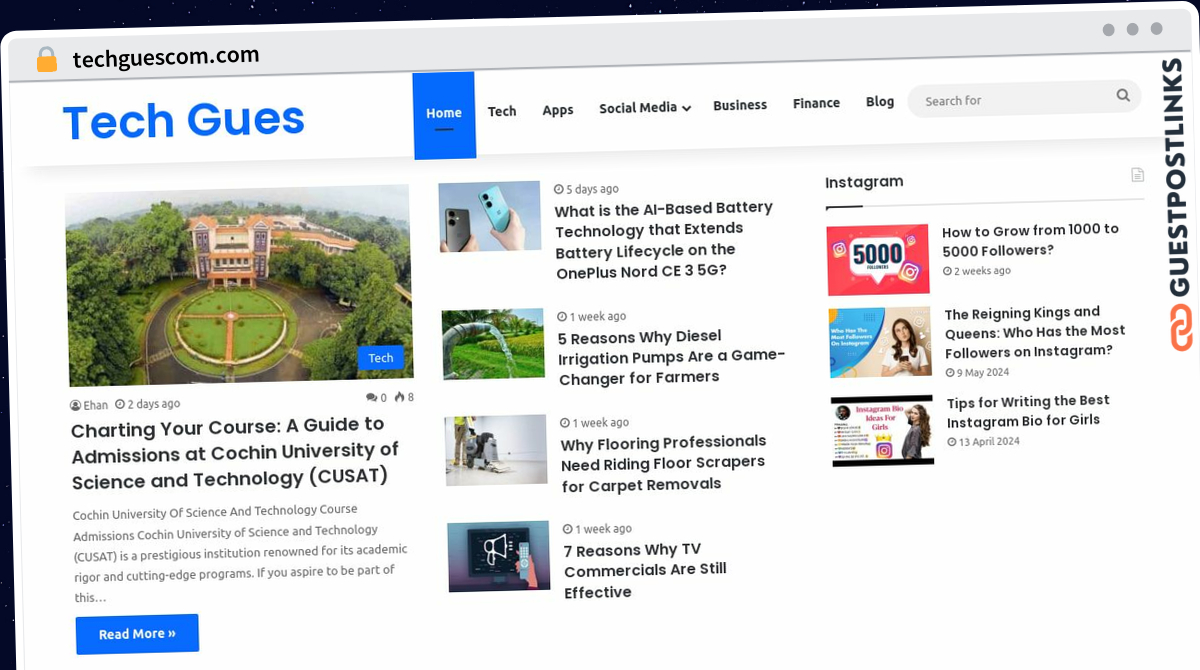
Task: Click the CUSAT article excerpt paragraph
Action: [x=240, y=553]
